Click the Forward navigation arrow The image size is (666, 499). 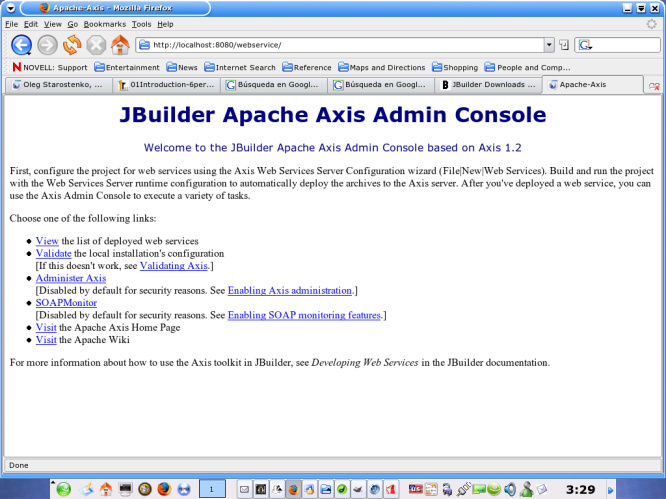[47, 45]
